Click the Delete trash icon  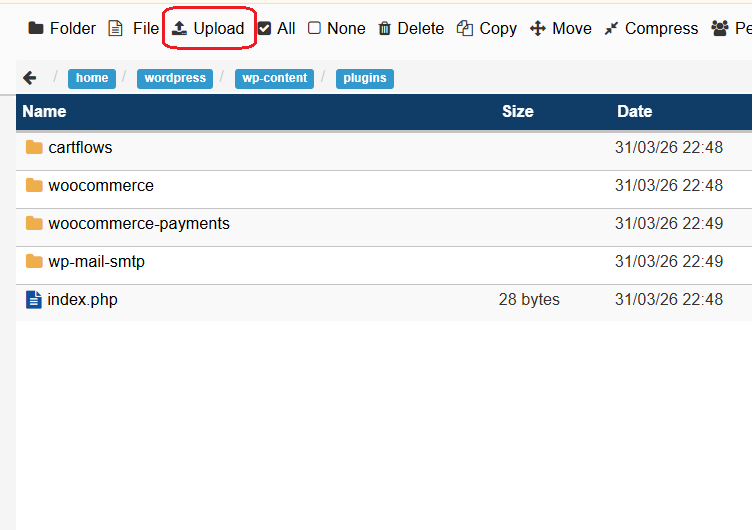pyautogui.click(x=385, y=28)
